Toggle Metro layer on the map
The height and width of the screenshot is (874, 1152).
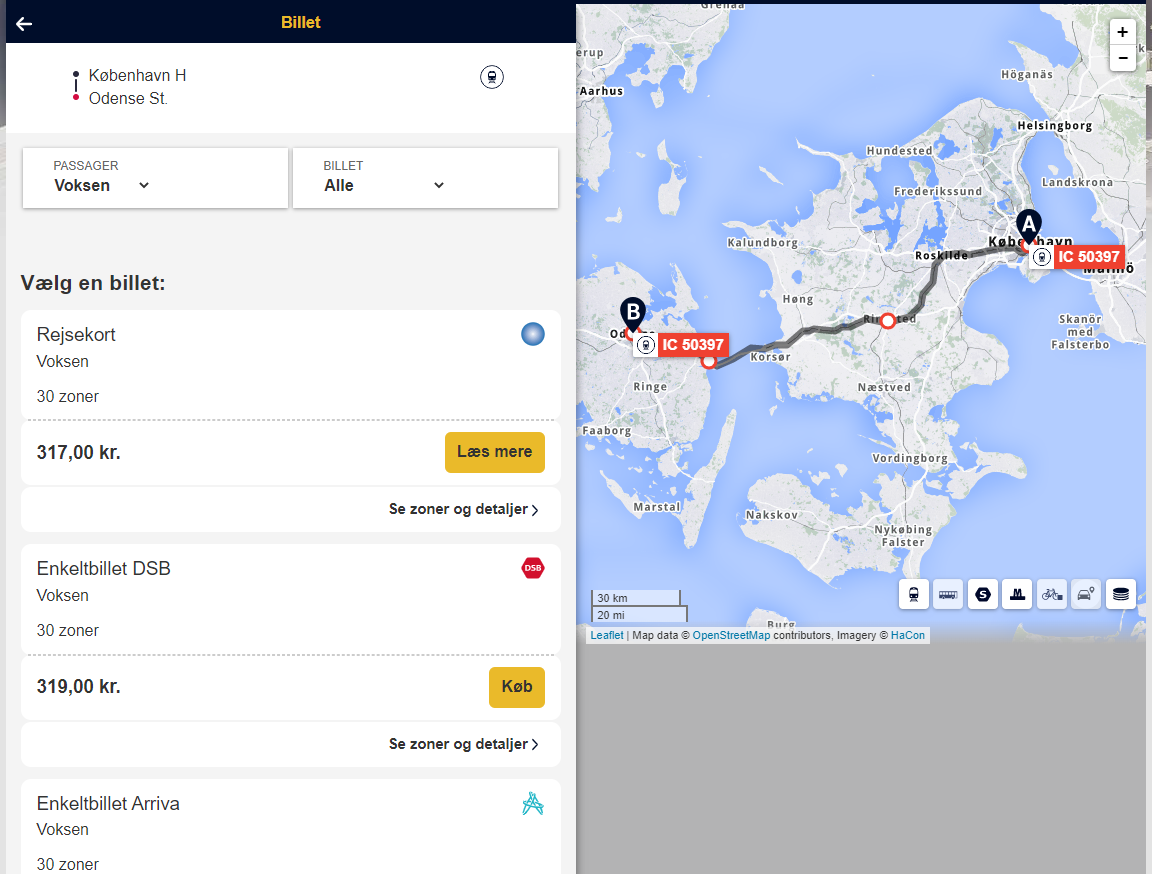click(x=1017, y=594)
